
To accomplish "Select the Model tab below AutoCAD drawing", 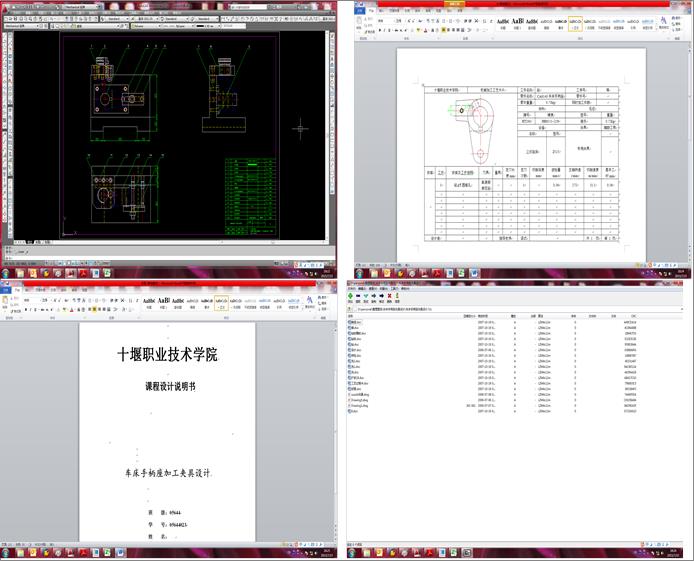I will [x=30, y=242].
